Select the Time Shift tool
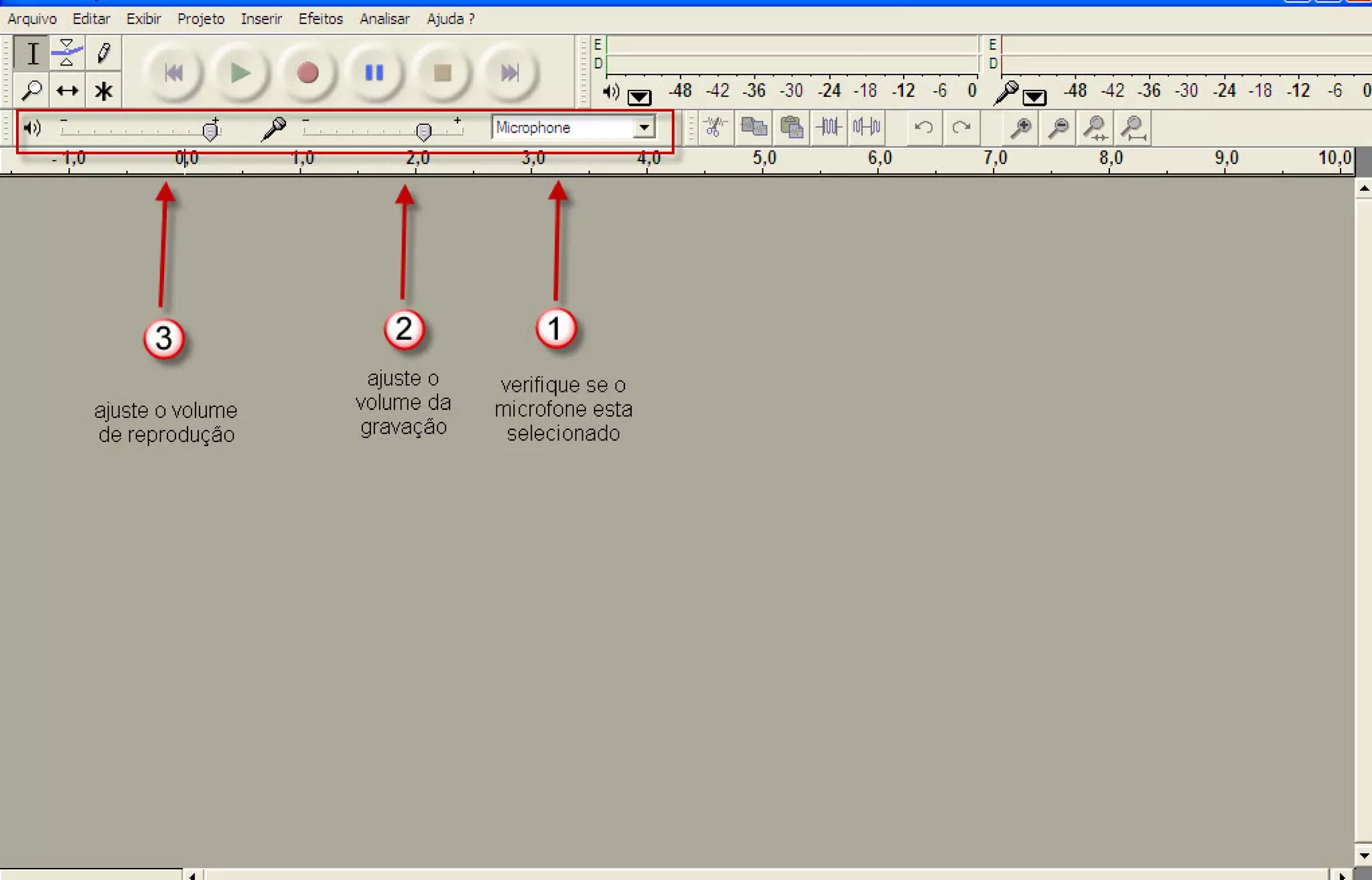 [67, 90]
